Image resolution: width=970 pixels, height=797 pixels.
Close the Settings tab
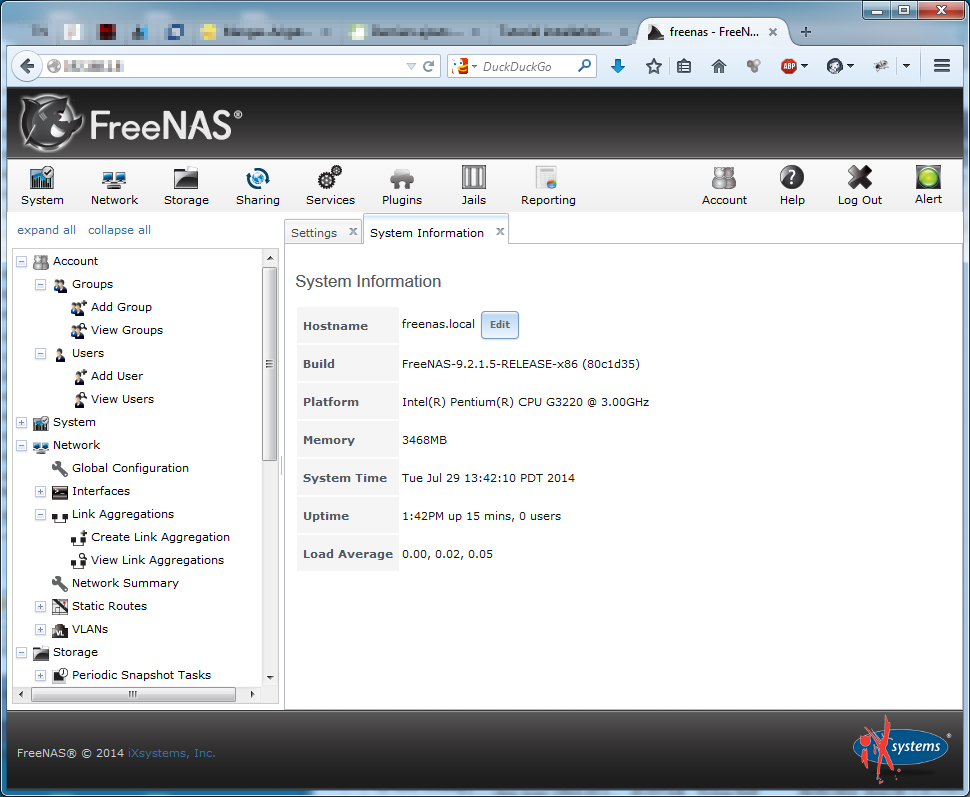[353, 231]
